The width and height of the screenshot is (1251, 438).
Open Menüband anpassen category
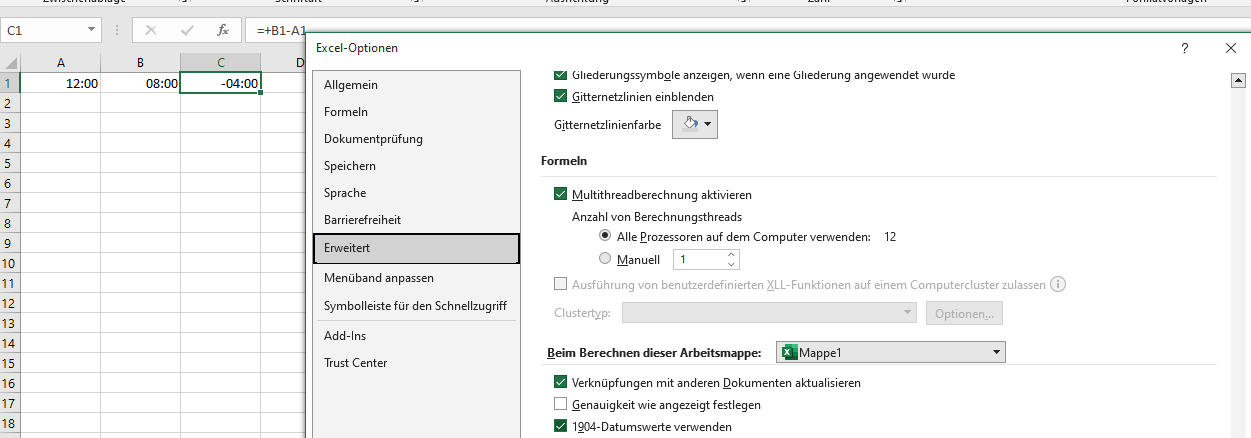pos(416,277)
